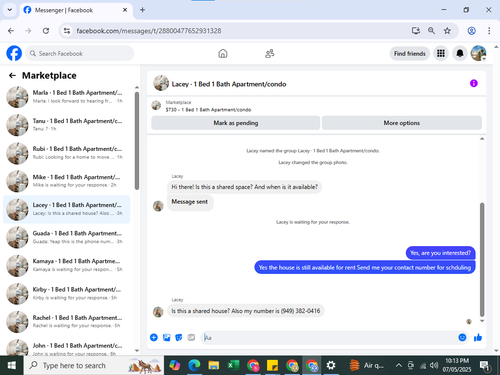500x375 pixels.
Task: Open Excel from taskbar
Action: pyautogui.click(x=233, y=365)
